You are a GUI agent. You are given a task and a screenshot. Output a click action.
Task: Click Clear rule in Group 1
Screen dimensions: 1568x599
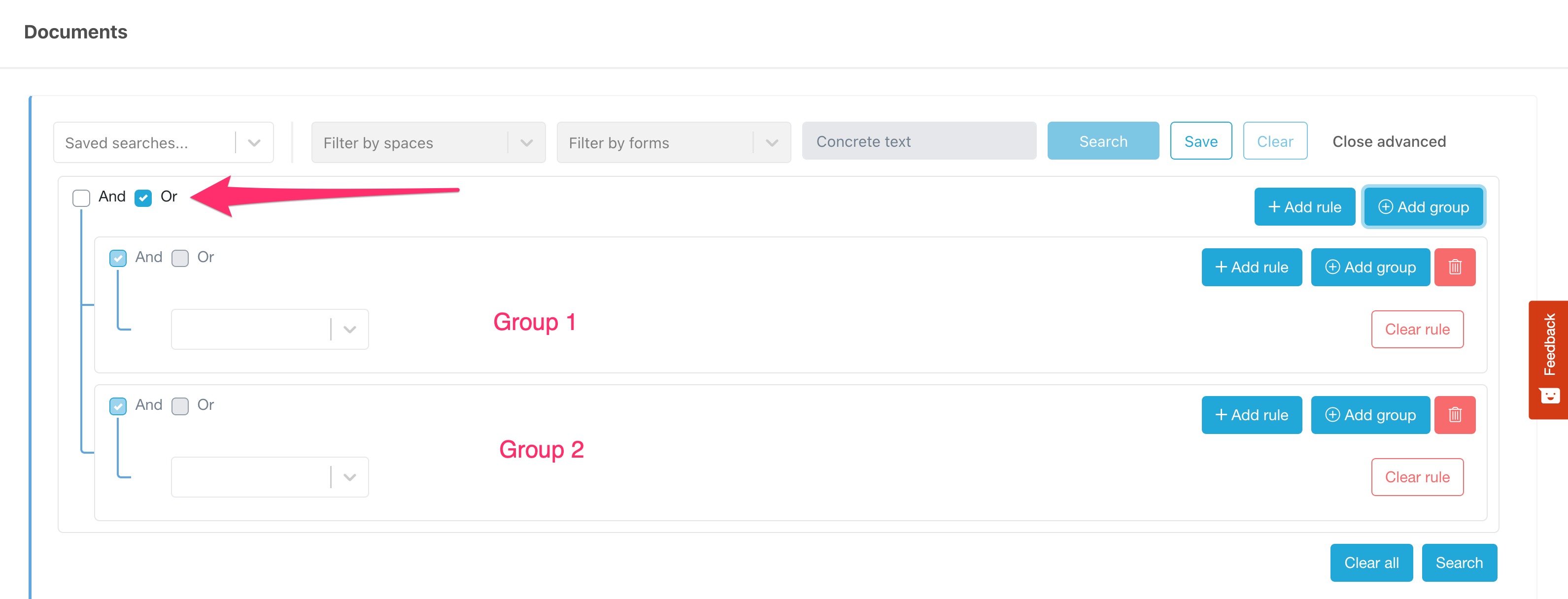tap(1416, 330)
